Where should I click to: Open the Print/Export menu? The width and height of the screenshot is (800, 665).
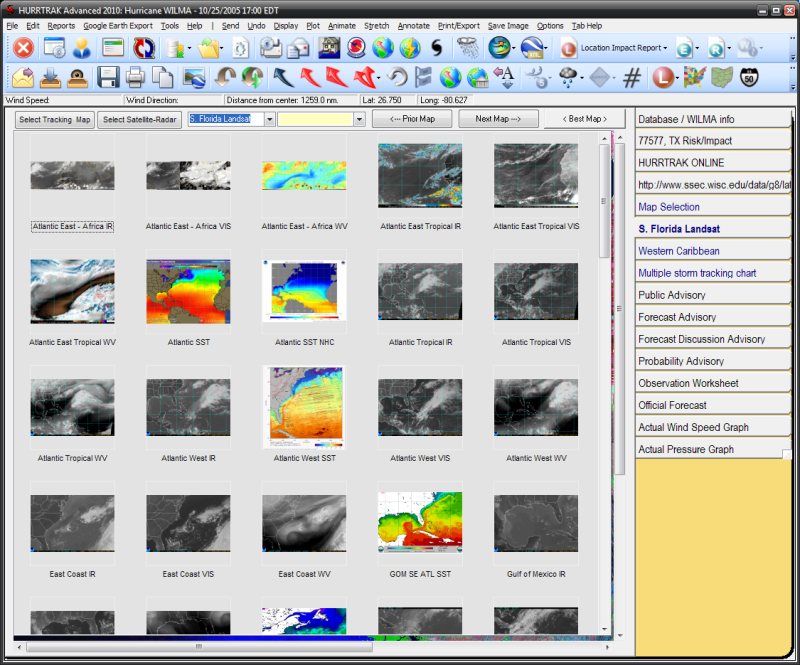(x=459, y=26)
